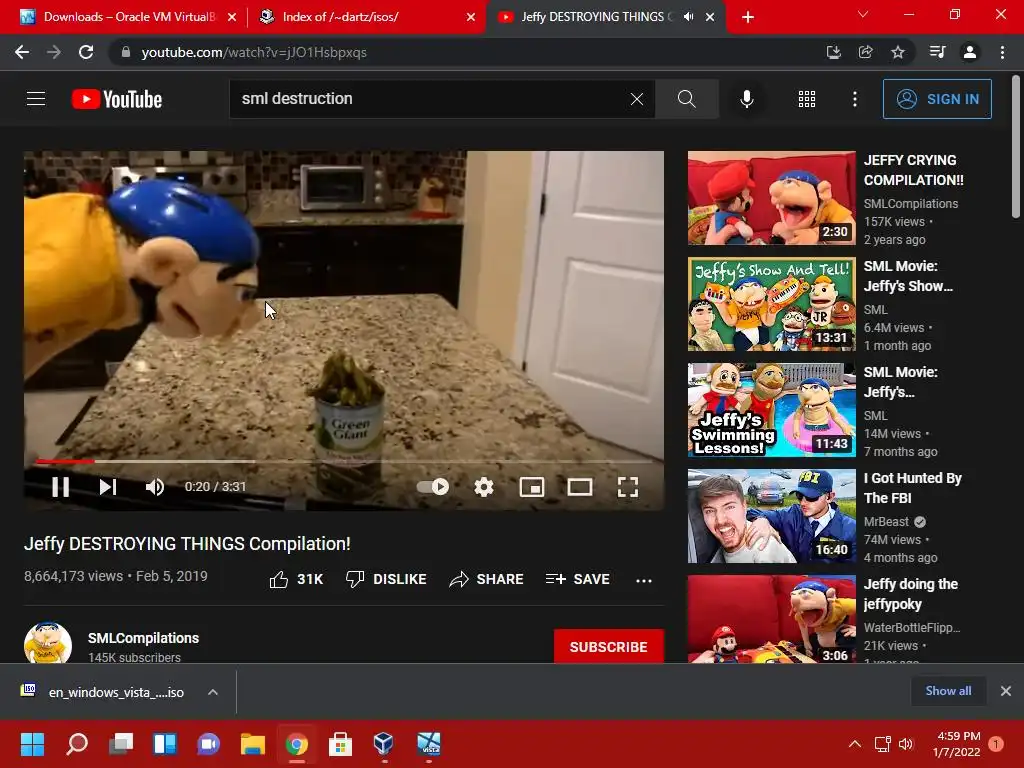The height and width of the screenshot is (768, 1024).
Task: Bookmark this page with star
Action: [x=898, y=52]
